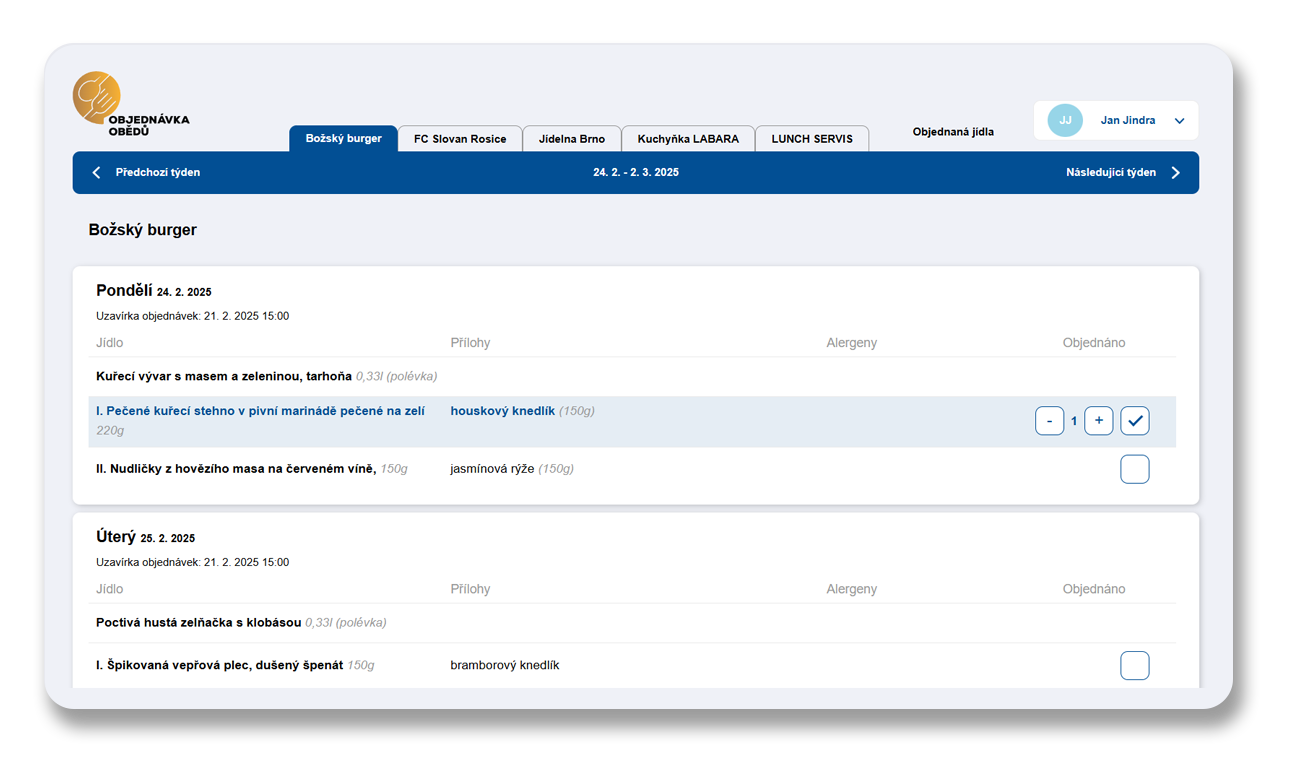Click the Následující týden text button
The width and height of the screenshot is (1292, 778).
(1110, 173)
